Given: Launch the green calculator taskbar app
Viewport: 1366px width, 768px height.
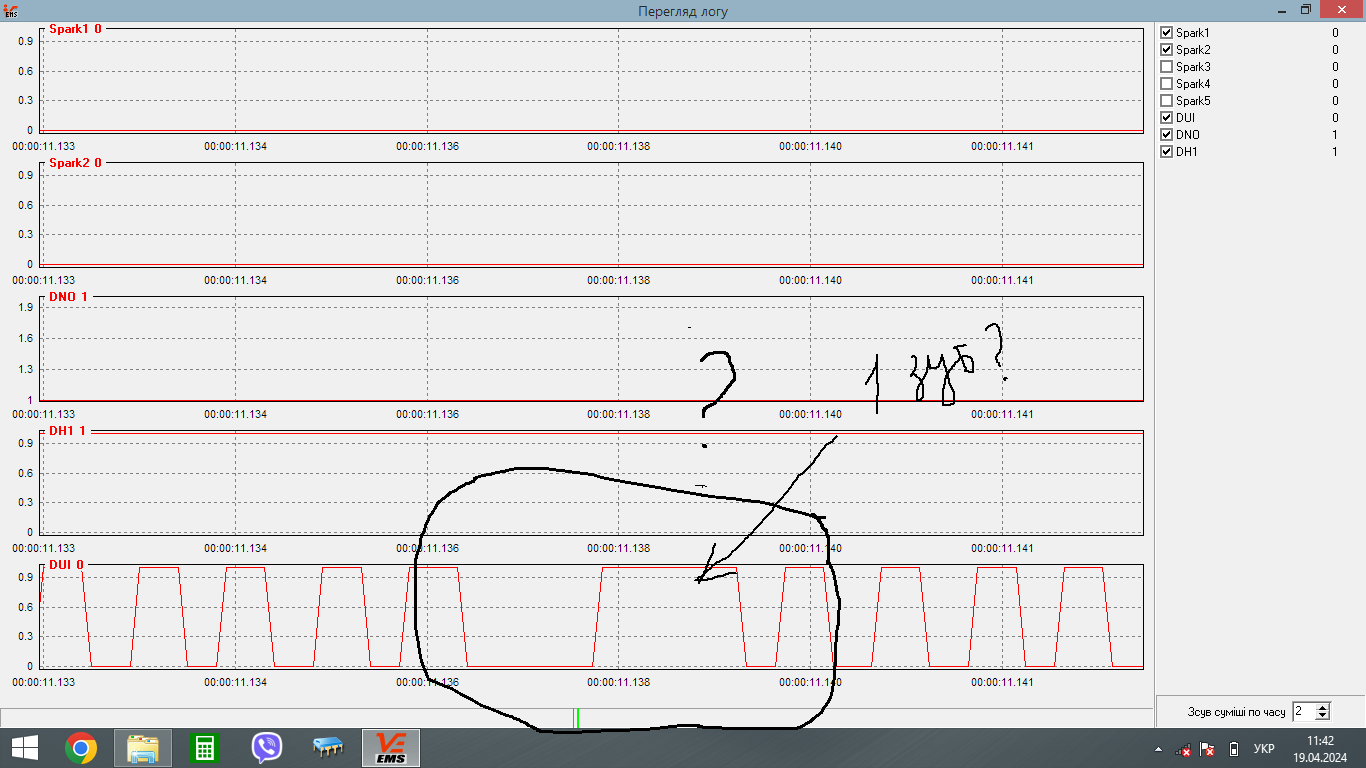Looking at the screenshot, I should point(205,748).
